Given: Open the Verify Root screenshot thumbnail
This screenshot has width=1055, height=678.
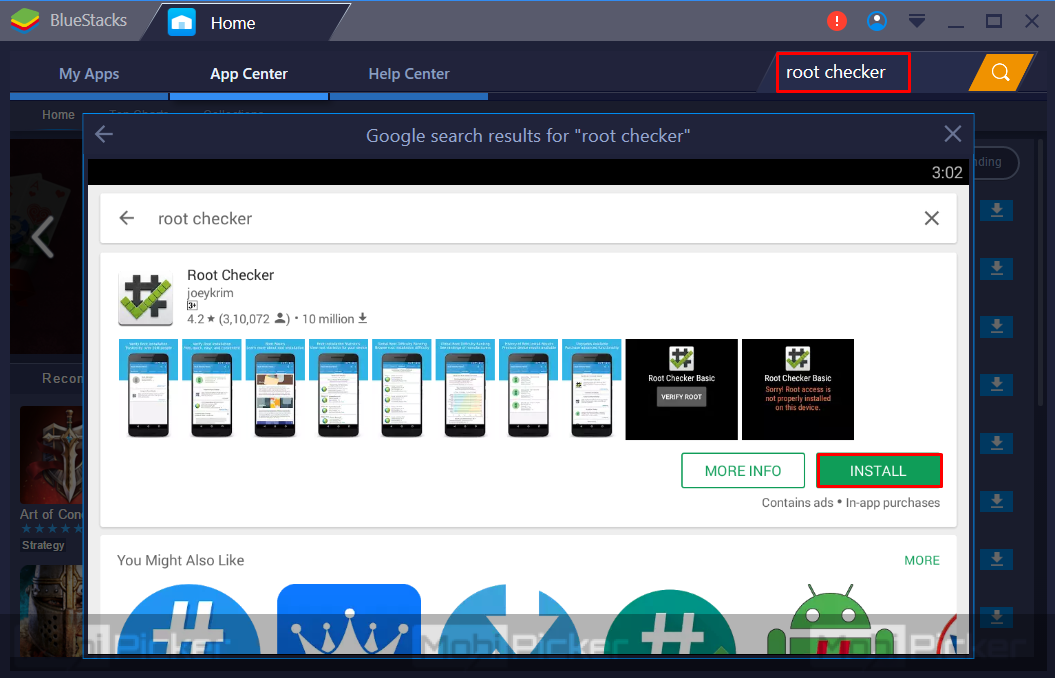Looking at the screenshot, I should click(682, 389).
